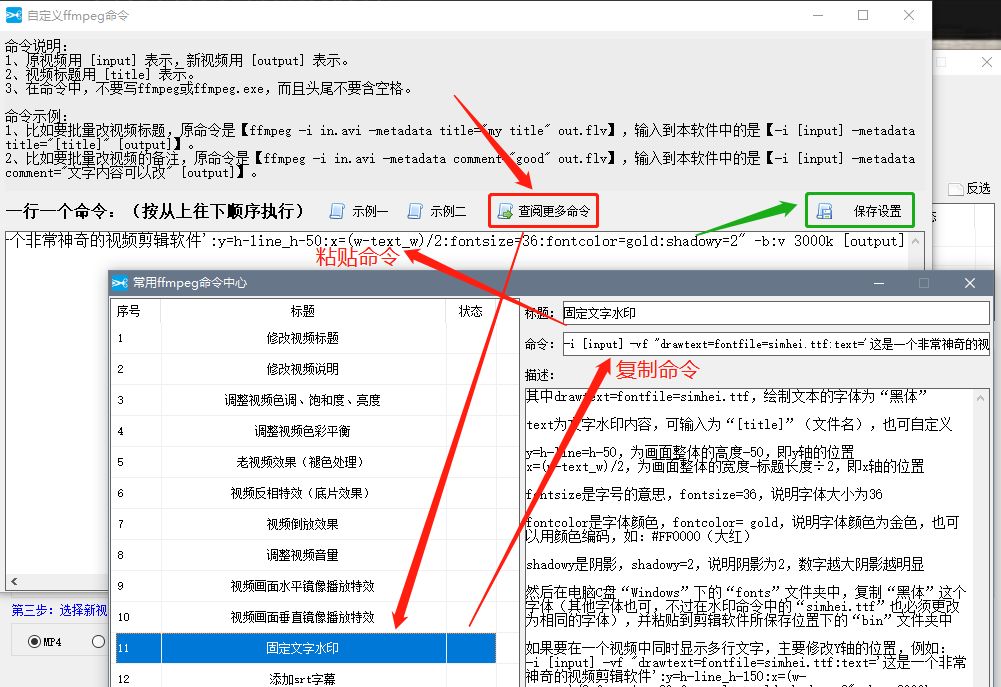This screenshot has width=1001, height=687.
Task: Select row 7 视频倒放效果
Action: [x=305, y=524]
